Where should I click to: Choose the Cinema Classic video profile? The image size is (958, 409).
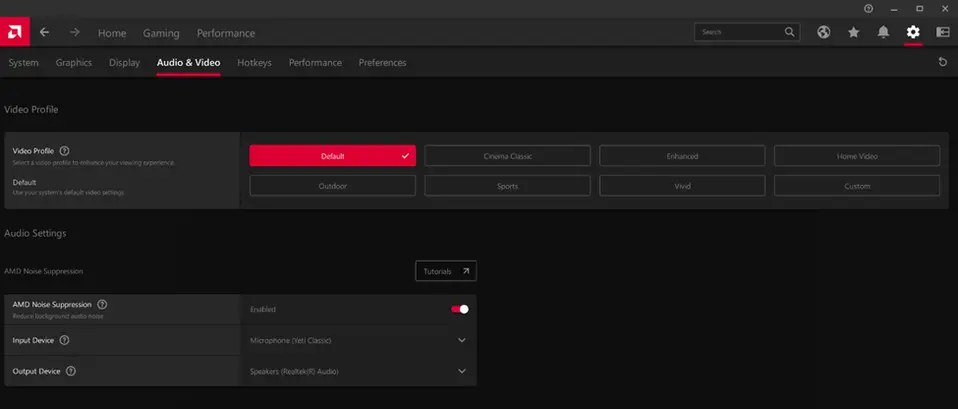pos(507,156)
